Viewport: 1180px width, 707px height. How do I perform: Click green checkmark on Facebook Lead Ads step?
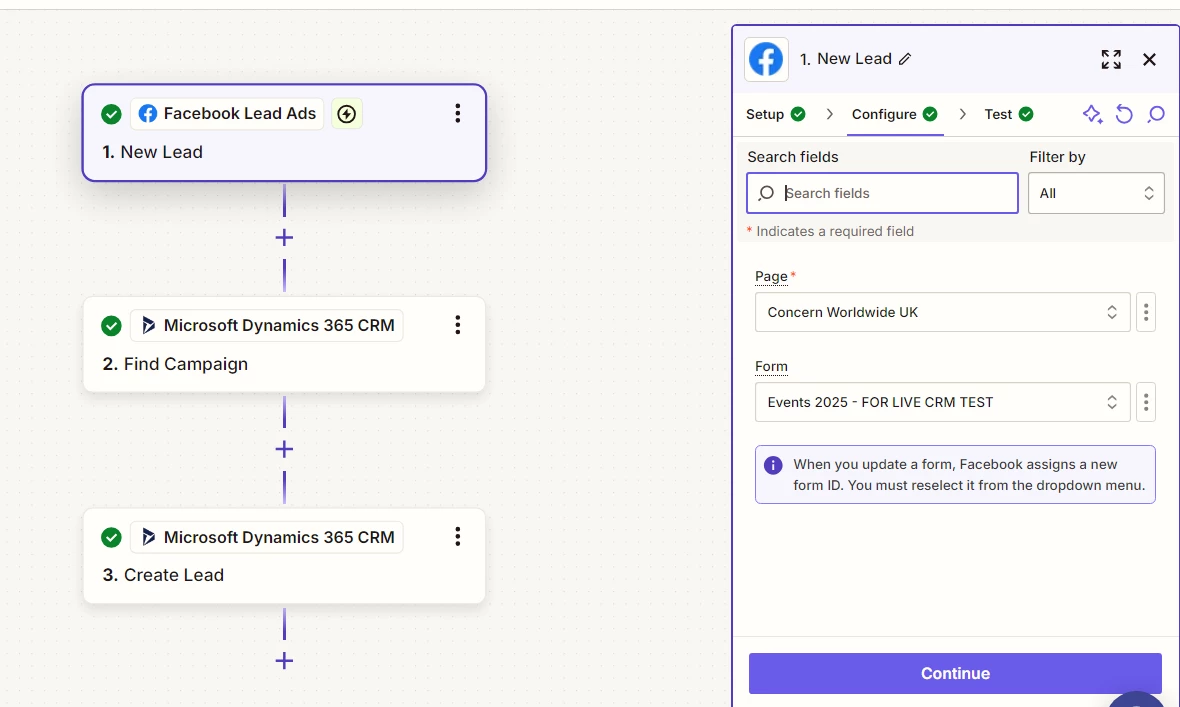pos(111,114)
